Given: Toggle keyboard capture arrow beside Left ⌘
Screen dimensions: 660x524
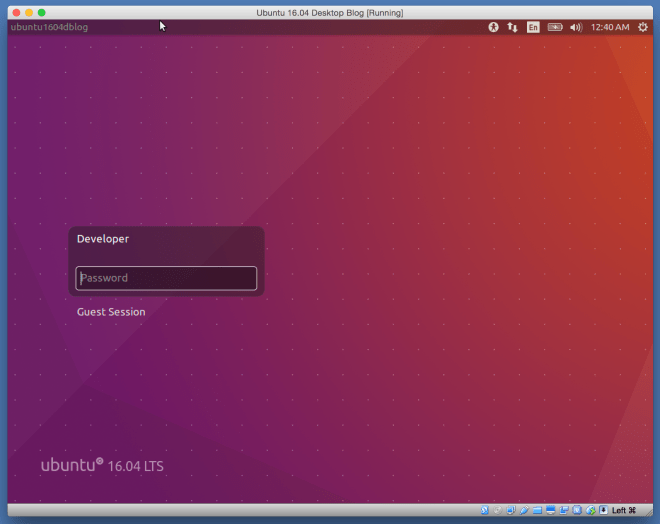Looking at the screenshot, I should [x=603, y=510].
